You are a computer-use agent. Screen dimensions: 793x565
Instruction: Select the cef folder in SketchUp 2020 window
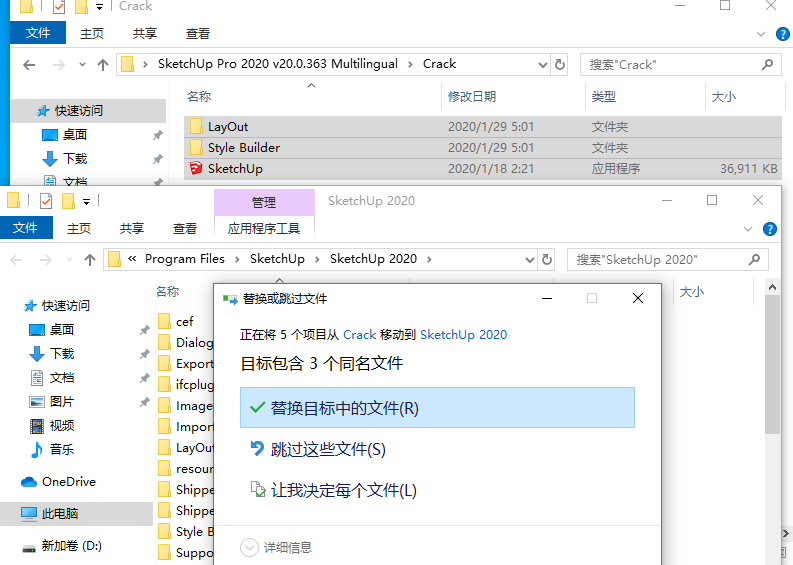[184, 321]
